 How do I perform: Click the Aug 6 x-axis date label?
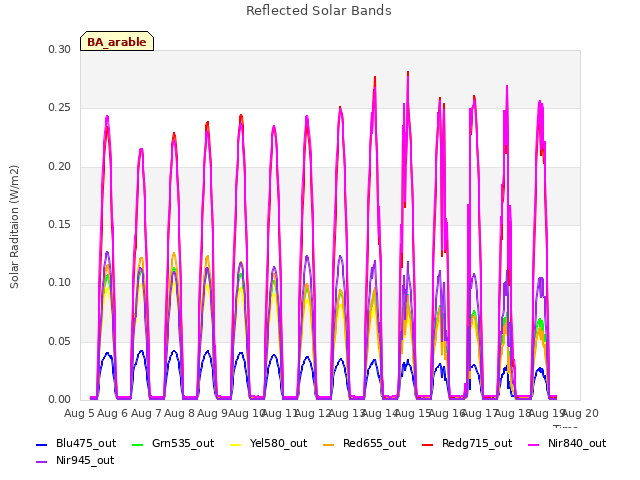(x=113, y=413)
